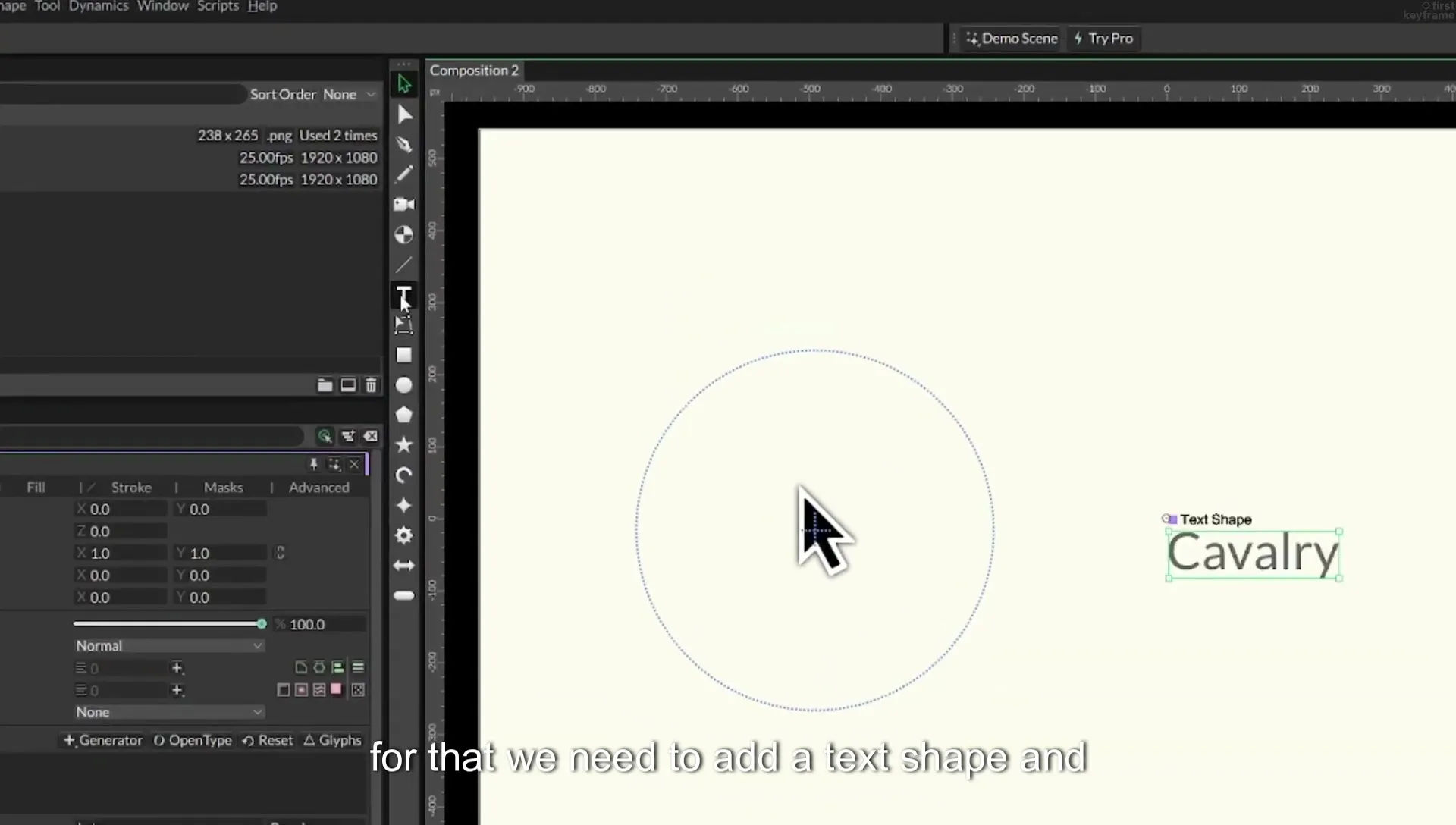Toggle the pink square swatch icon
Screen dimensions: 1456x825
tap(336, 689)
